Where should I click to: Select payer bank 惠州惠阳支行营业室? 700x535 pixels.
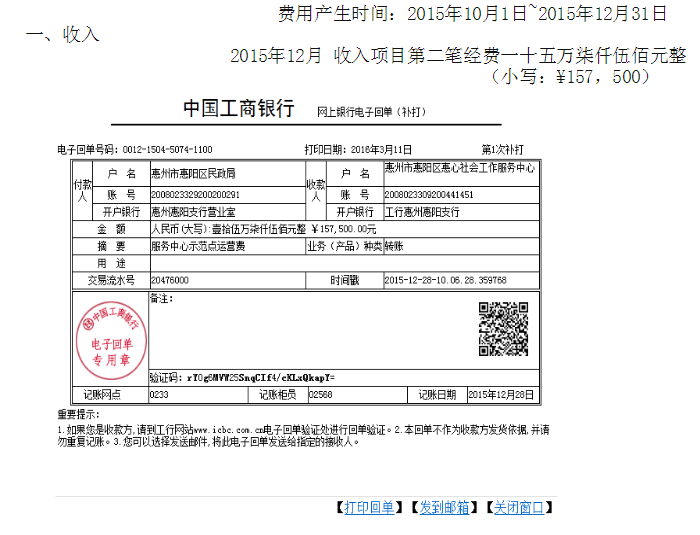pyautogui.click(x=193, y=212)
